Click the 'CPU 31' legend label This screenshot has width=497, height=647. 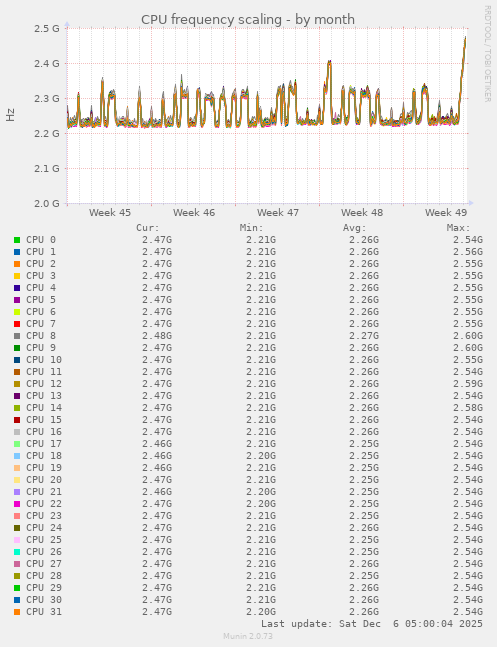[44, 612]
